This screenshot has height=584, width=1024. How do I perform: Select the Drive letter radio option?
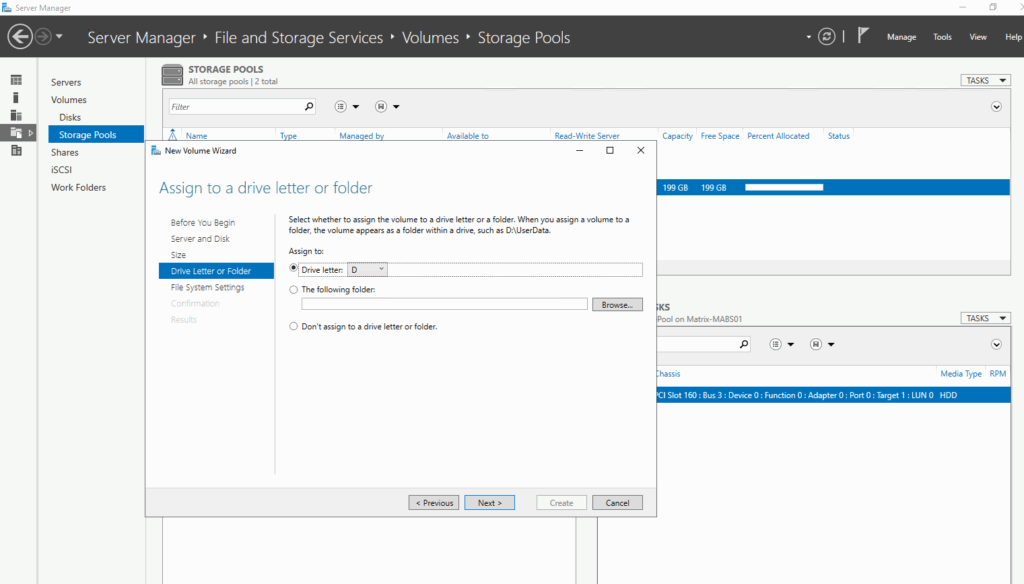click(293, 268)
